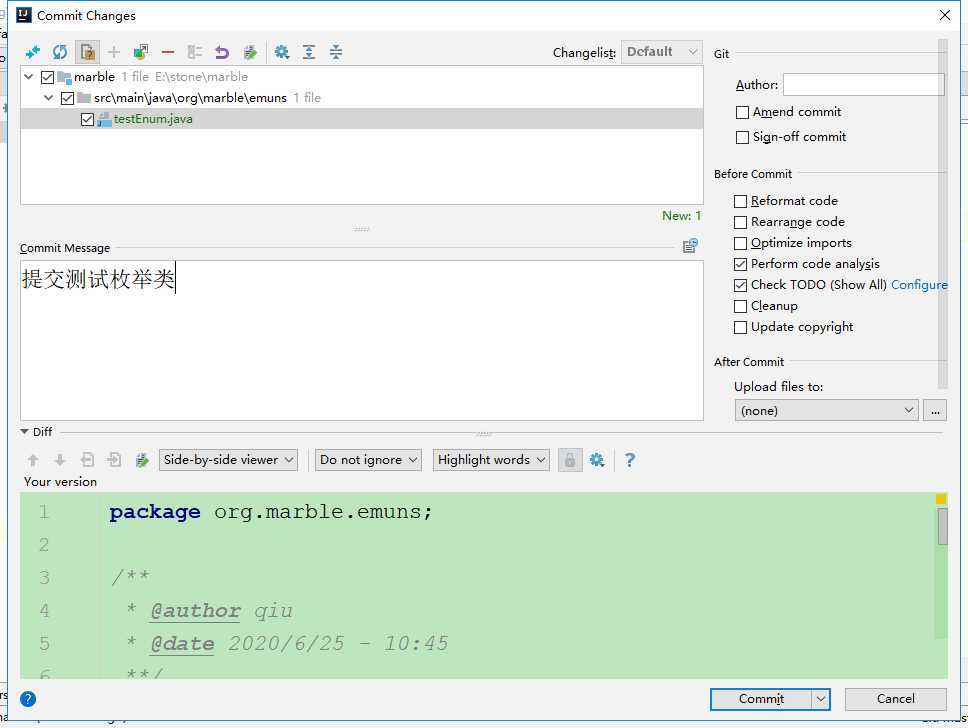This screenshot has width=968, height=728.
Task: Open the Commit button dropdown arrow
Action: 820,699
